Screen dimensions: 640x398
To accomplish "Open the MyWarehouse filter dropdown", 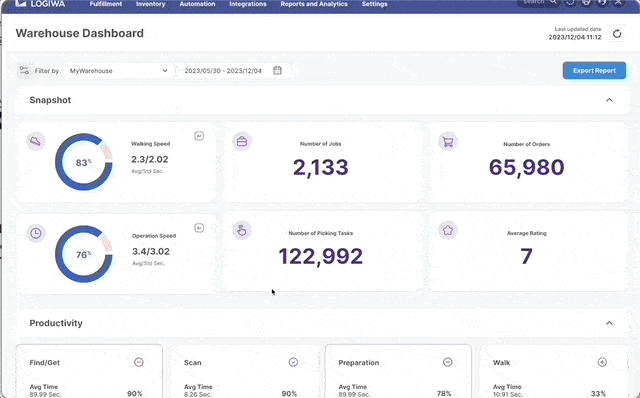I will click(x=118, y=71).
